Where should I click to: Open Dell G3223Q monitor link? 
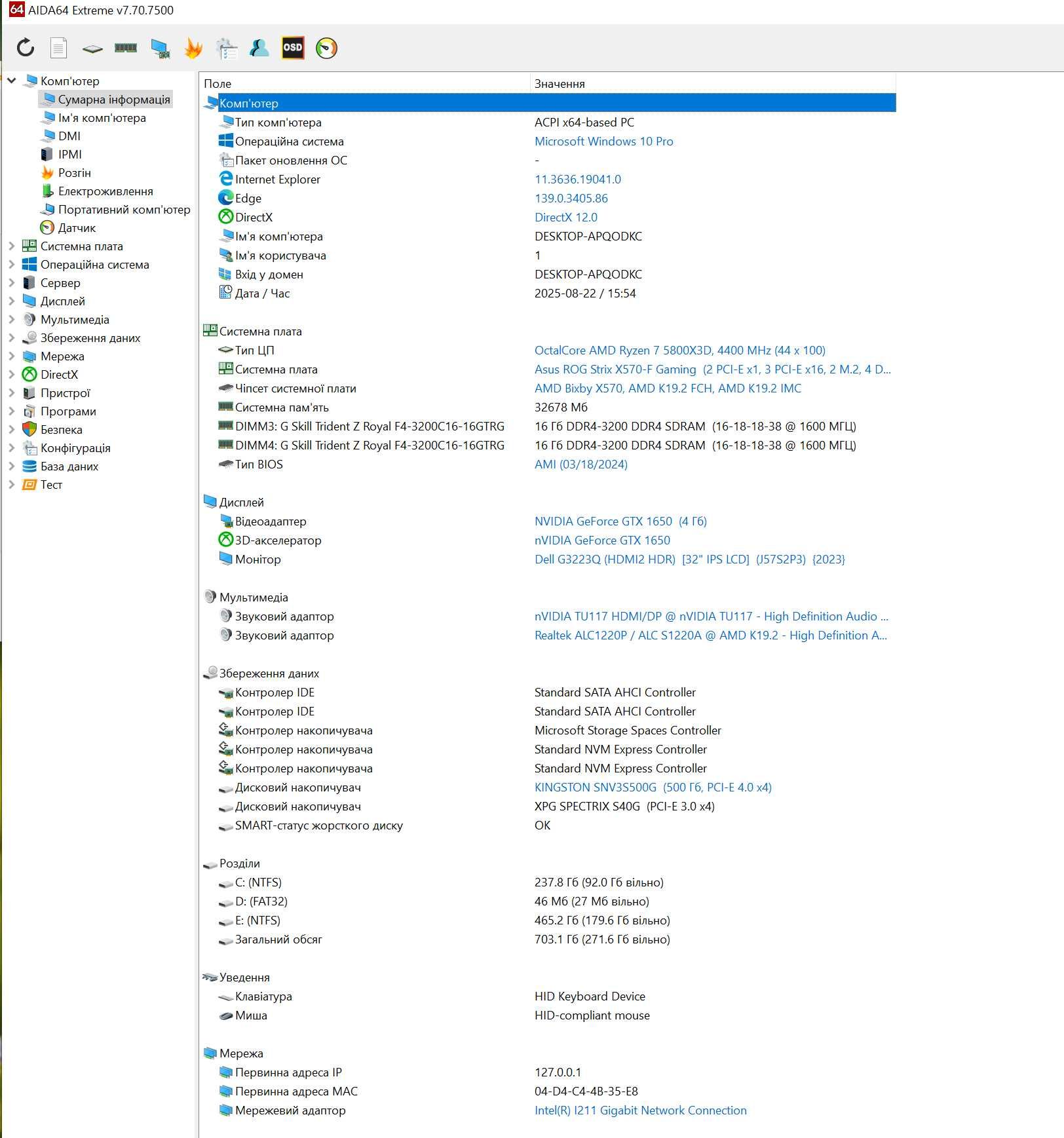pos(690,560)
